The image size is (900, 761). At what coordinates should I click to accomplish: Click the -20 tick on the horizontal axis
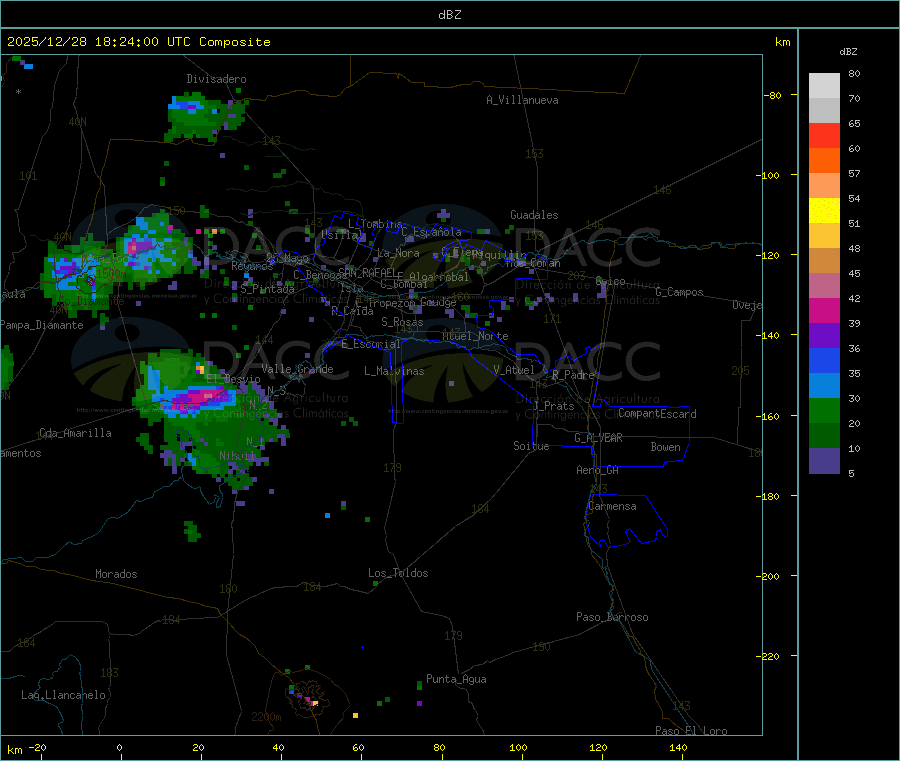(x=37, y=747)
